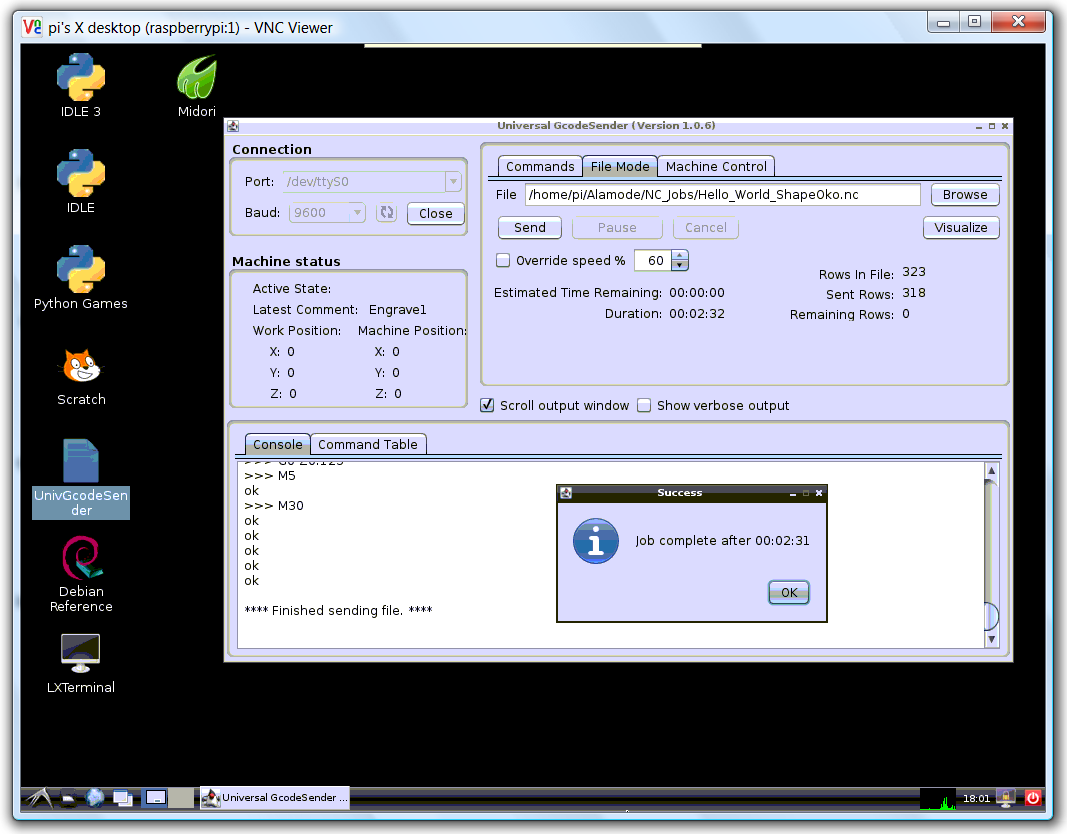The image size is (1067, 834).
Task: Click OK in the Success dialog
Action: [x=788, y=593]
